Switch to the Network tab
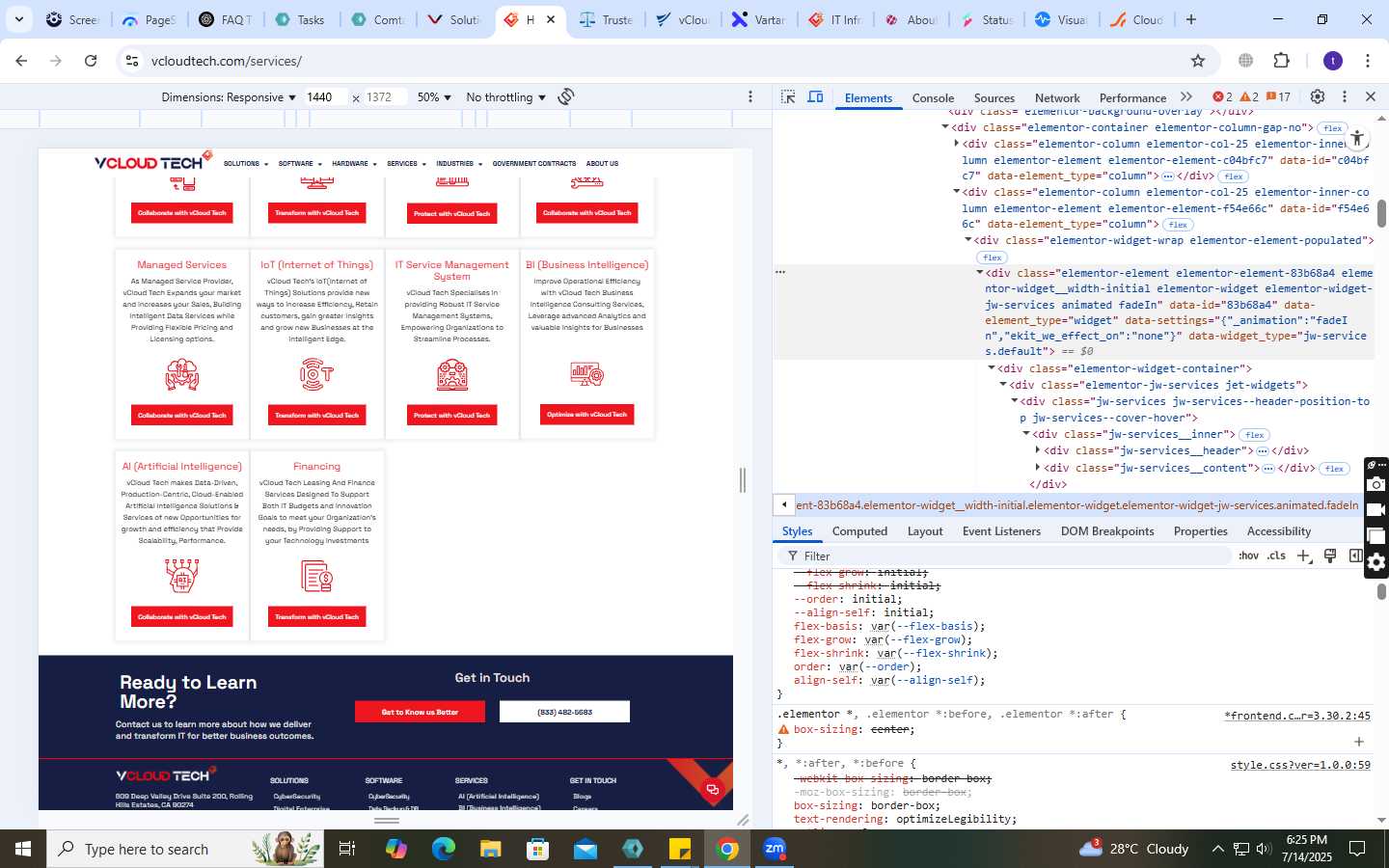The width and height of the screenshot is (1389, 868). (x=1057, y=97)
